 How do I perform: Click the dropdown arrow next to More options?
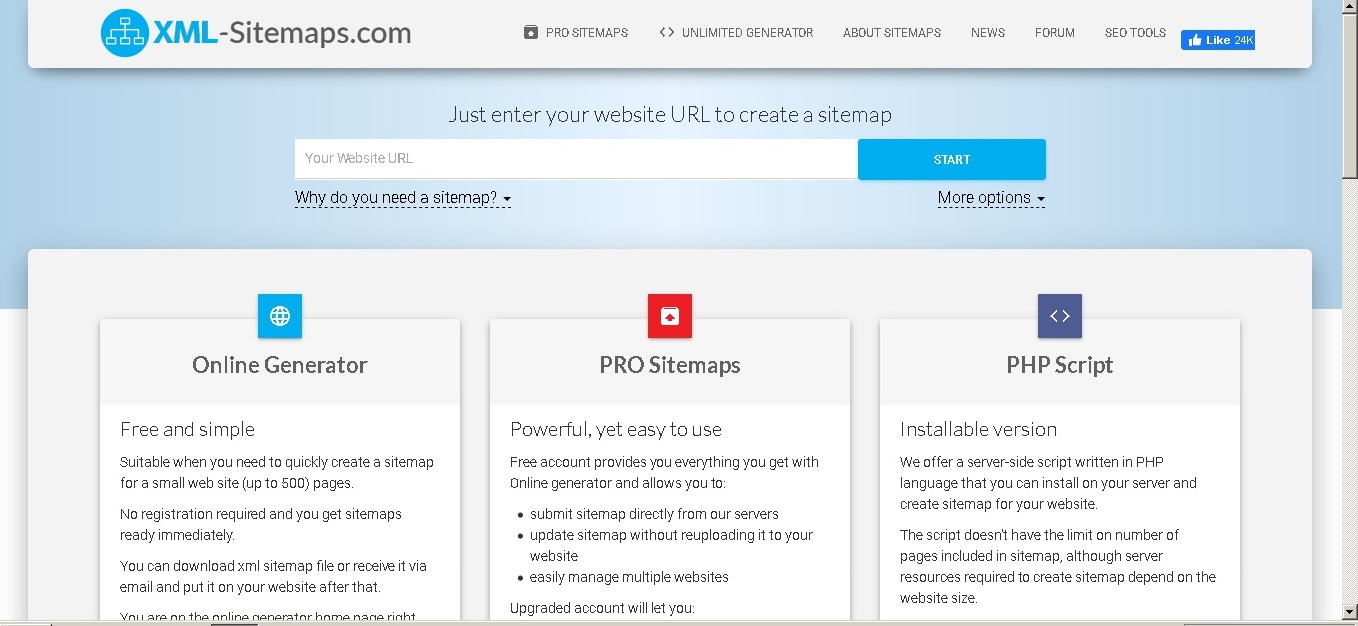click(x=1041, y=199)
